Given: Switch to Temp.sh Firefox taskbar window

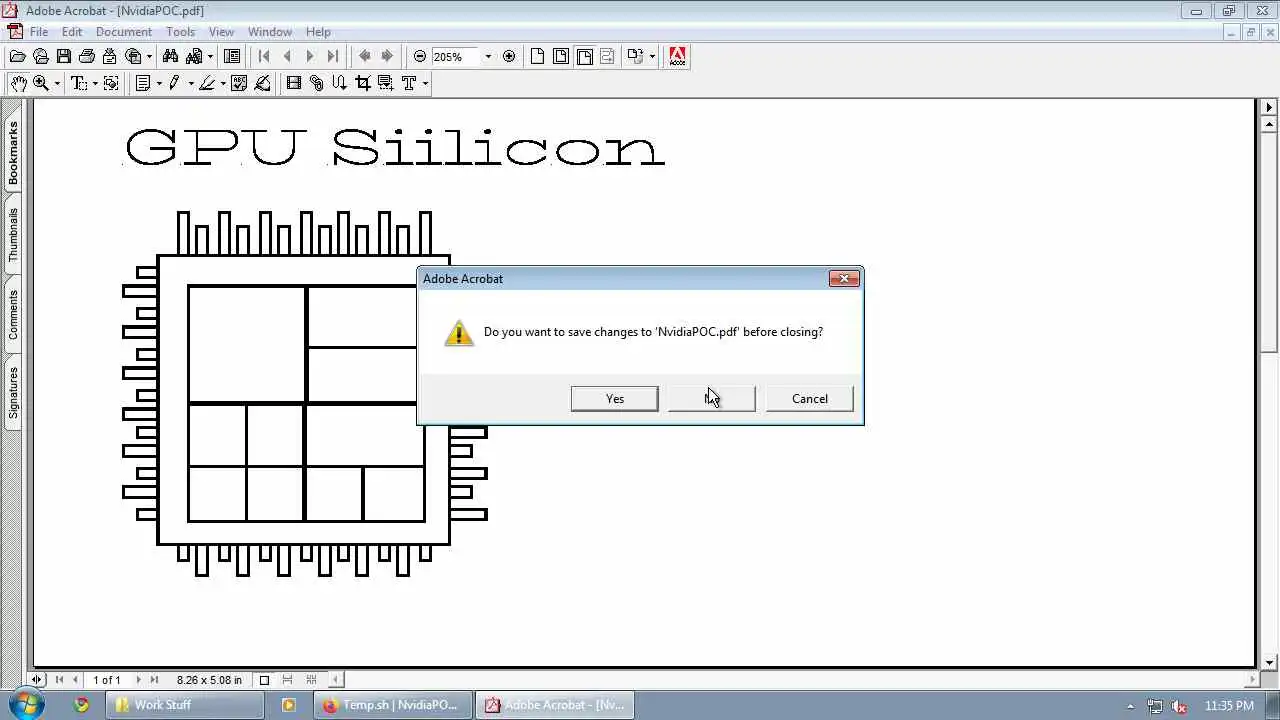Looking at the screenshot, I should coord(392,705).
